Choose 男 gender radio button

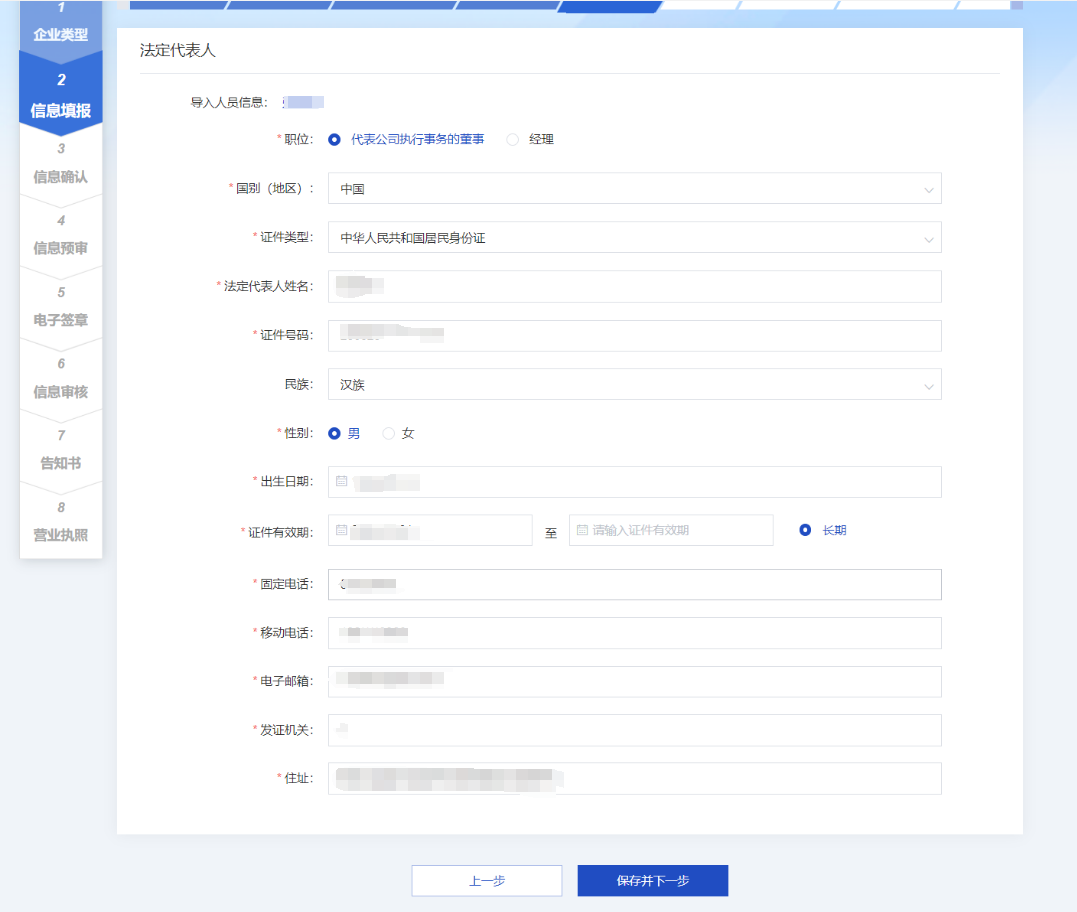point(334,434)
